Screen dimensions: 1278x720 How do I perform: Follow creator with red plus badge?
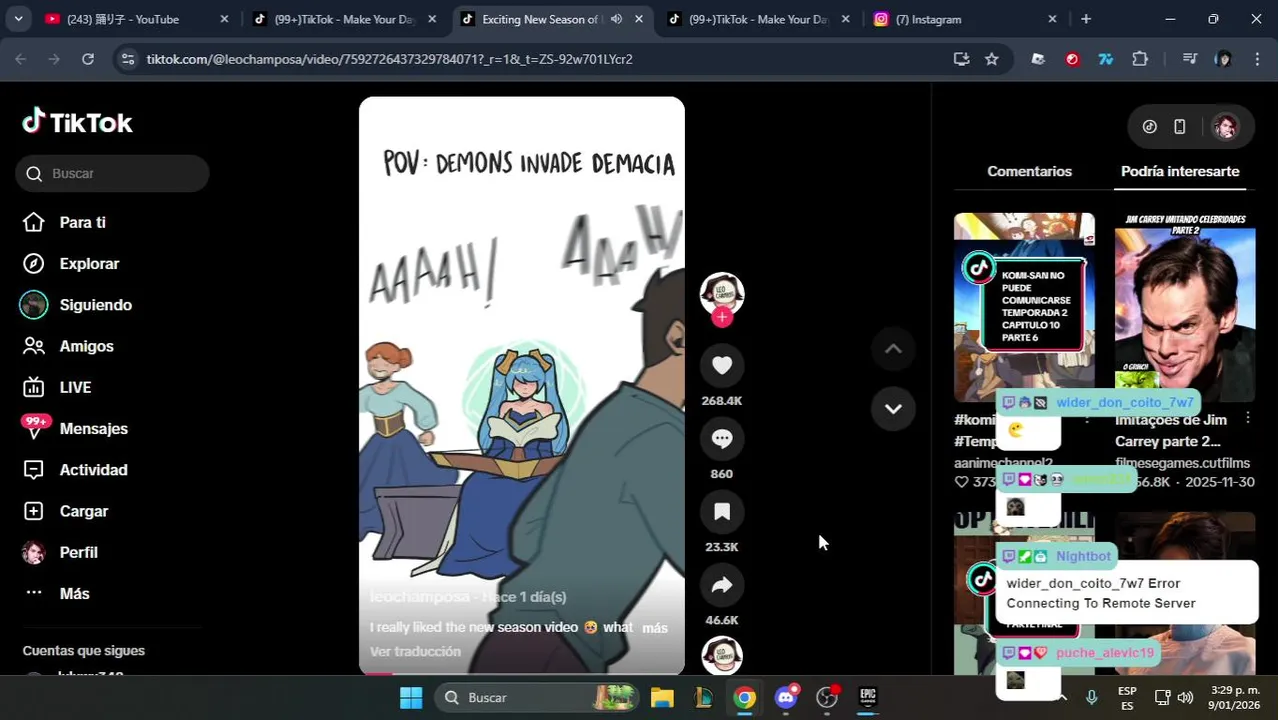722,317
